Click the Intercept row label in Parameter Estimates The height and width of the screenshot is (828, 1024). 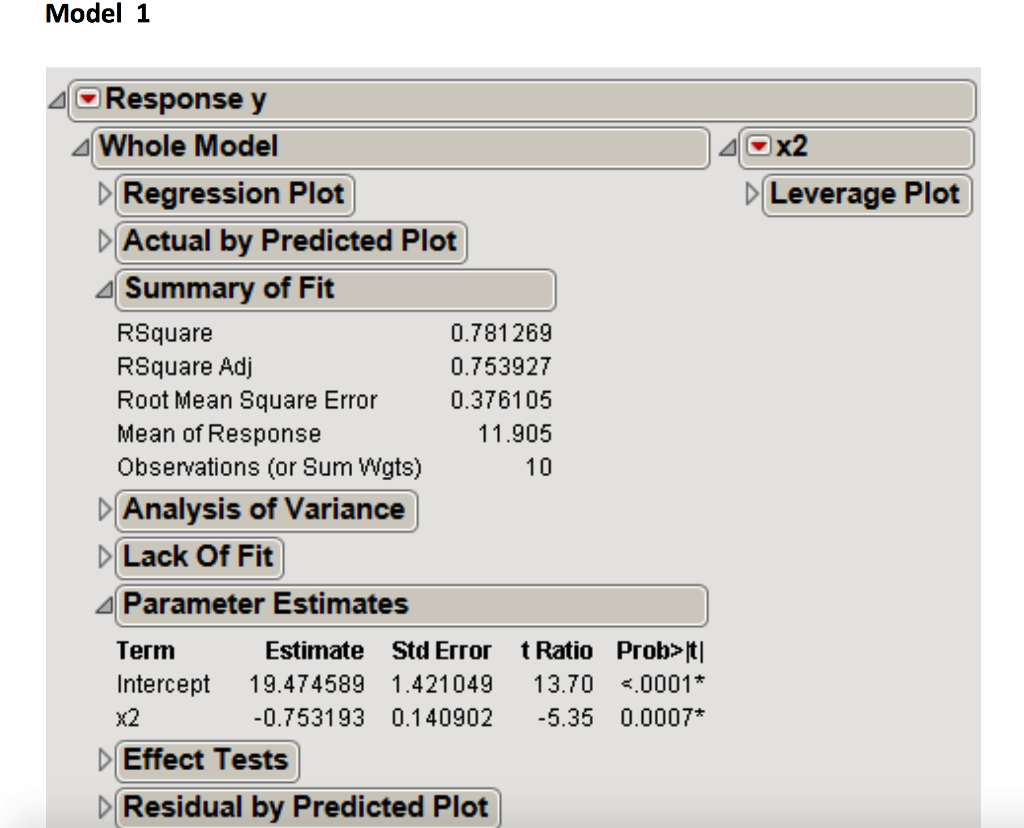pos(163,685)
